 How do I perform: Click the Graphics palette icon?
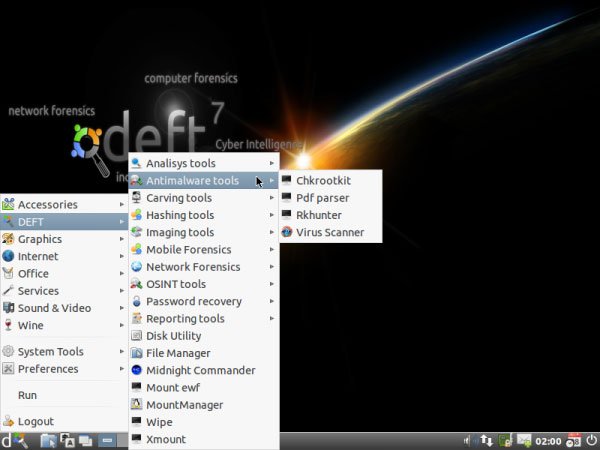[8, 239]
